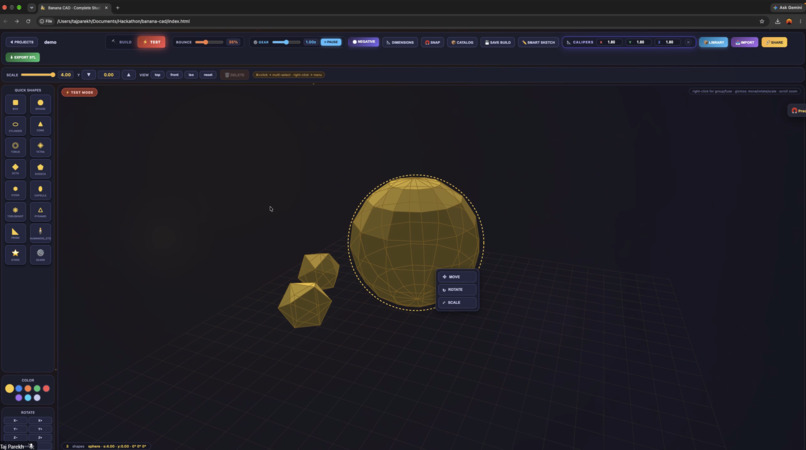Click the Calipers Z value field
This screenshot has width=806, height=450.
pyautogui.click(x=669, y=42)
